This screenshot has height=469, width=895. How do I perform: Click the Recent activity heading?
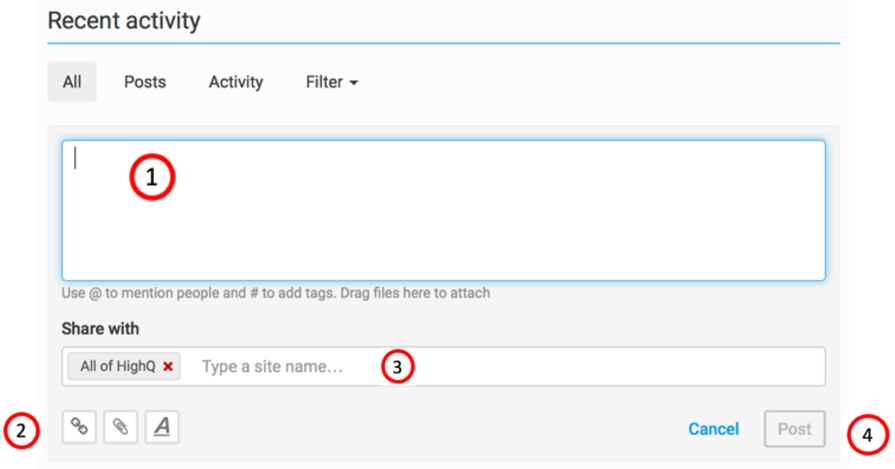pos(124,20)
